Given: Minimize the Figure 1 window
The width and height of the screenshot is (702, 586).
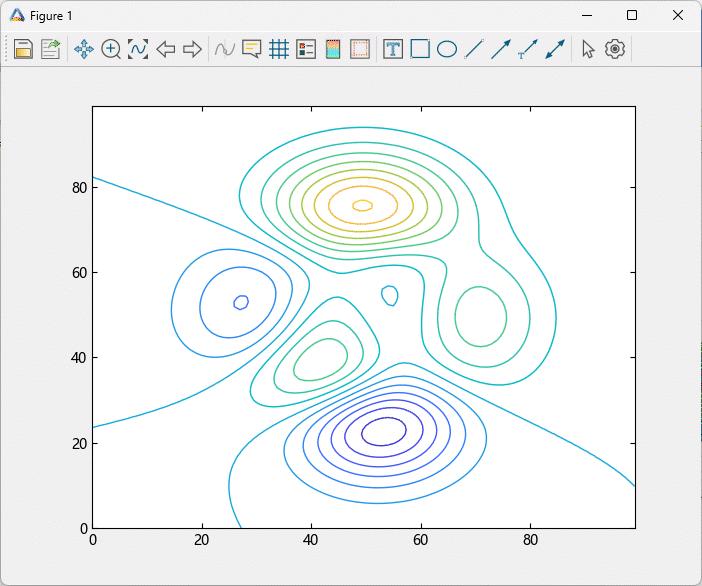Looking at the screenshot, I should [587, 15].
